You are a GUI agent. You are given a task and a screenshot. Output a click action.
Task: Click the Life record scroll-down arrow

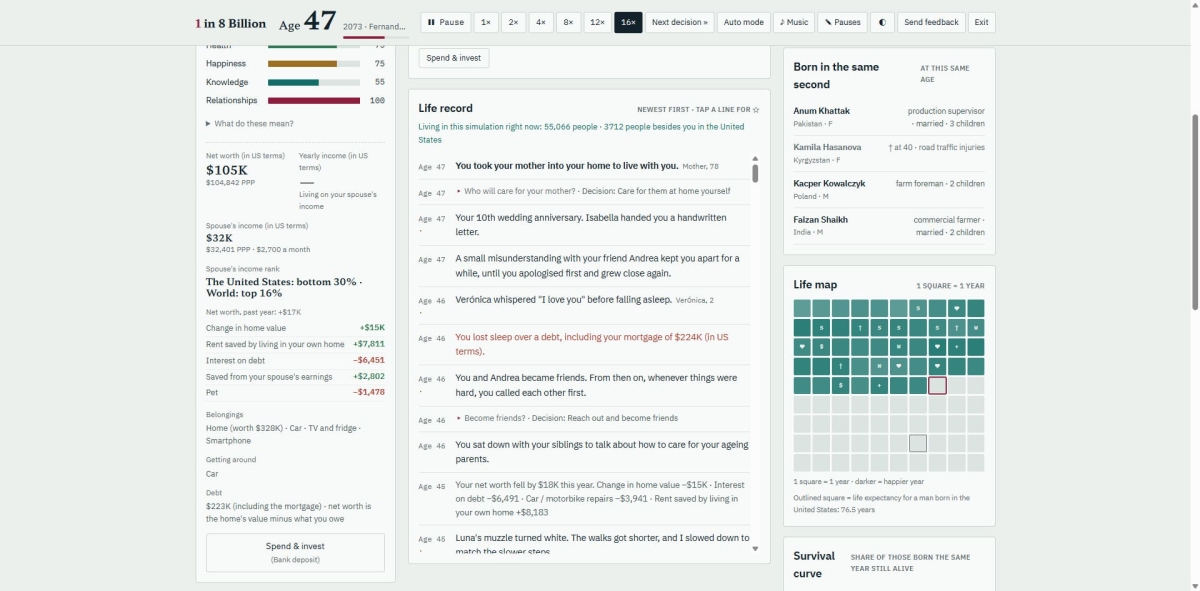click(x=755, y=548)
